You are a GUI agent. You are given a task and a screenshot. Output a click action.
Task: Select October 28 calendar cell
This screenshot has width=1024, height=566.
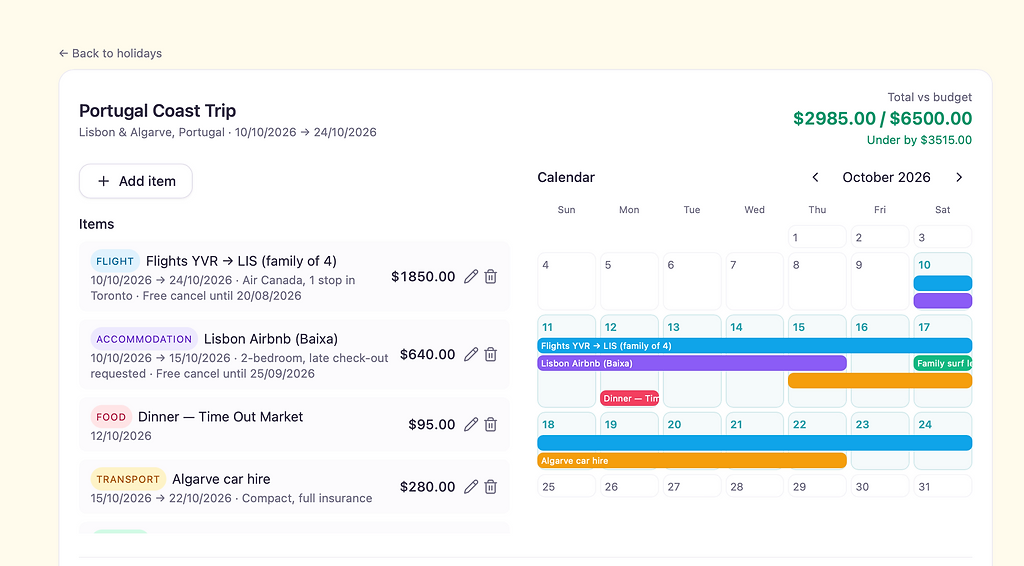754,486
